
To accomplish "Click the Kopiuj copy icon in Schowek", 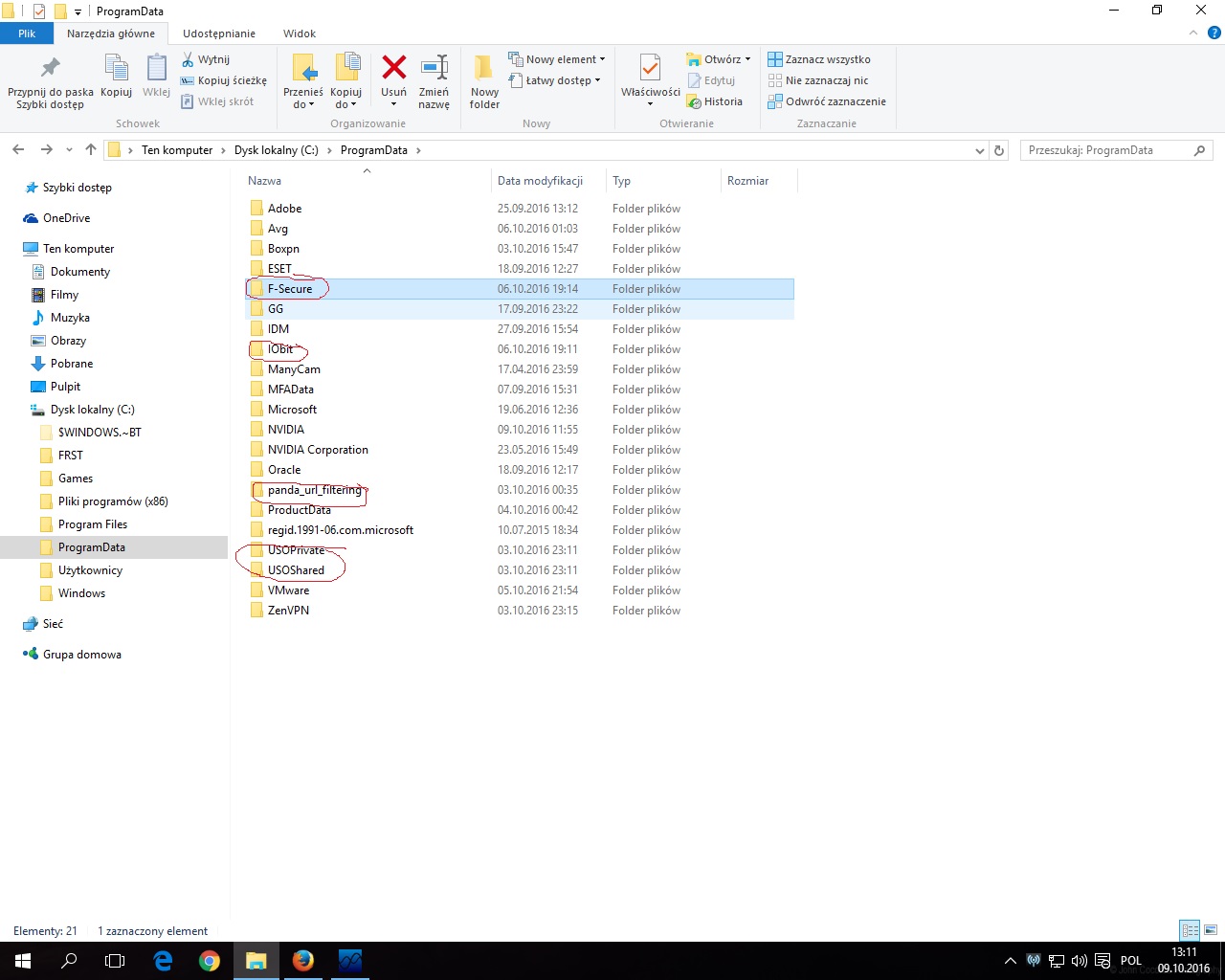I will point(116,70).
